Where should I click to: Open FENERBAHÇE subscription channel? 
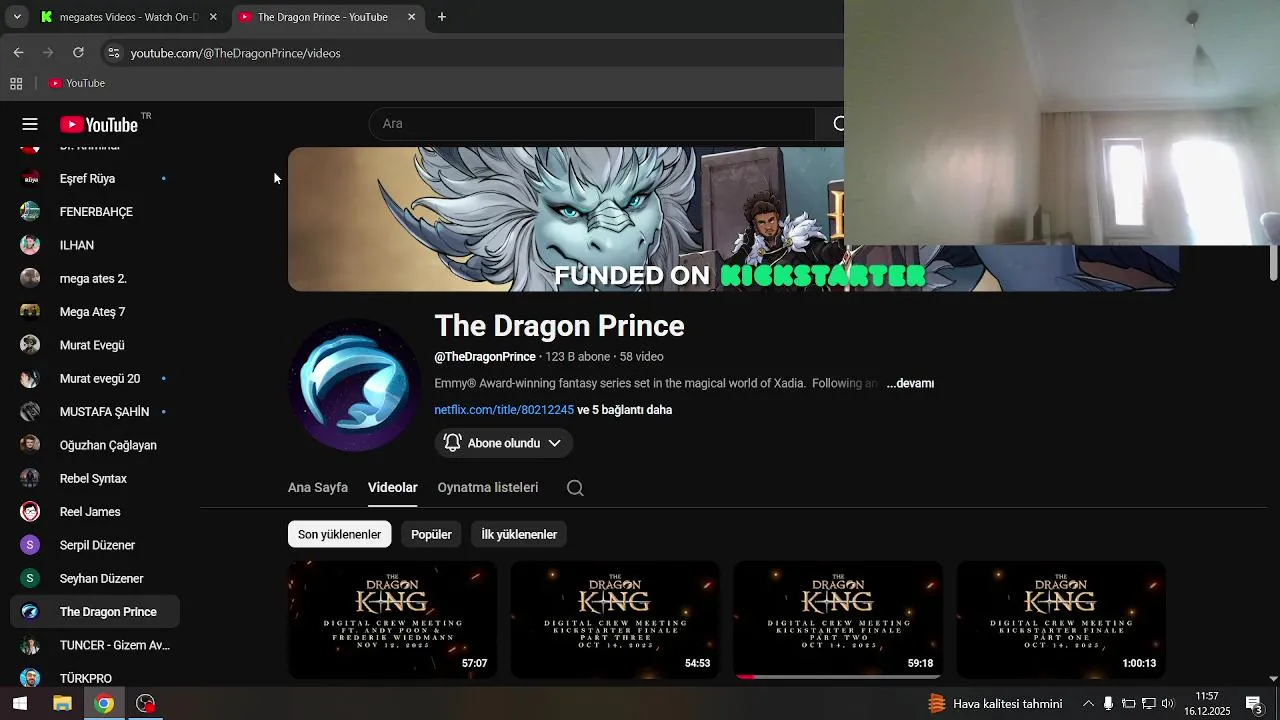(x=95, y=212)
